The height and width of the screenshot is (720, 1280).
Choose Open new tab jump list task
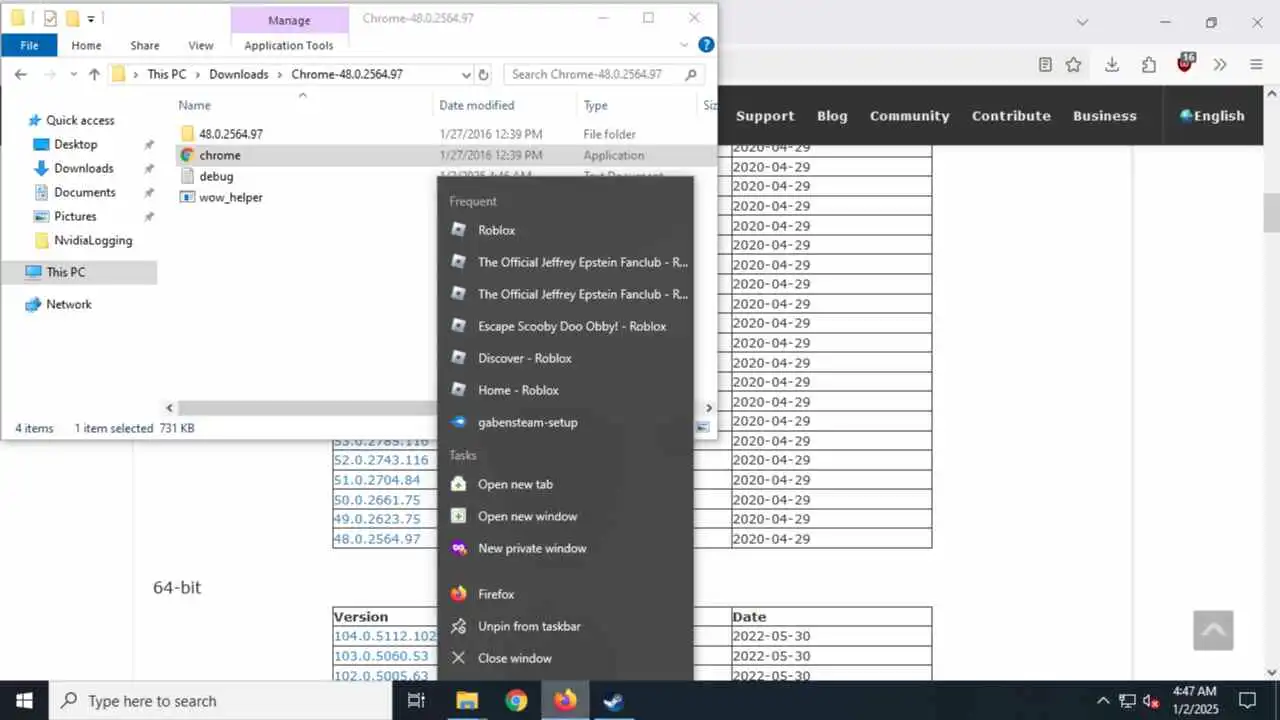pyautogui.click(x=565, y=484)
